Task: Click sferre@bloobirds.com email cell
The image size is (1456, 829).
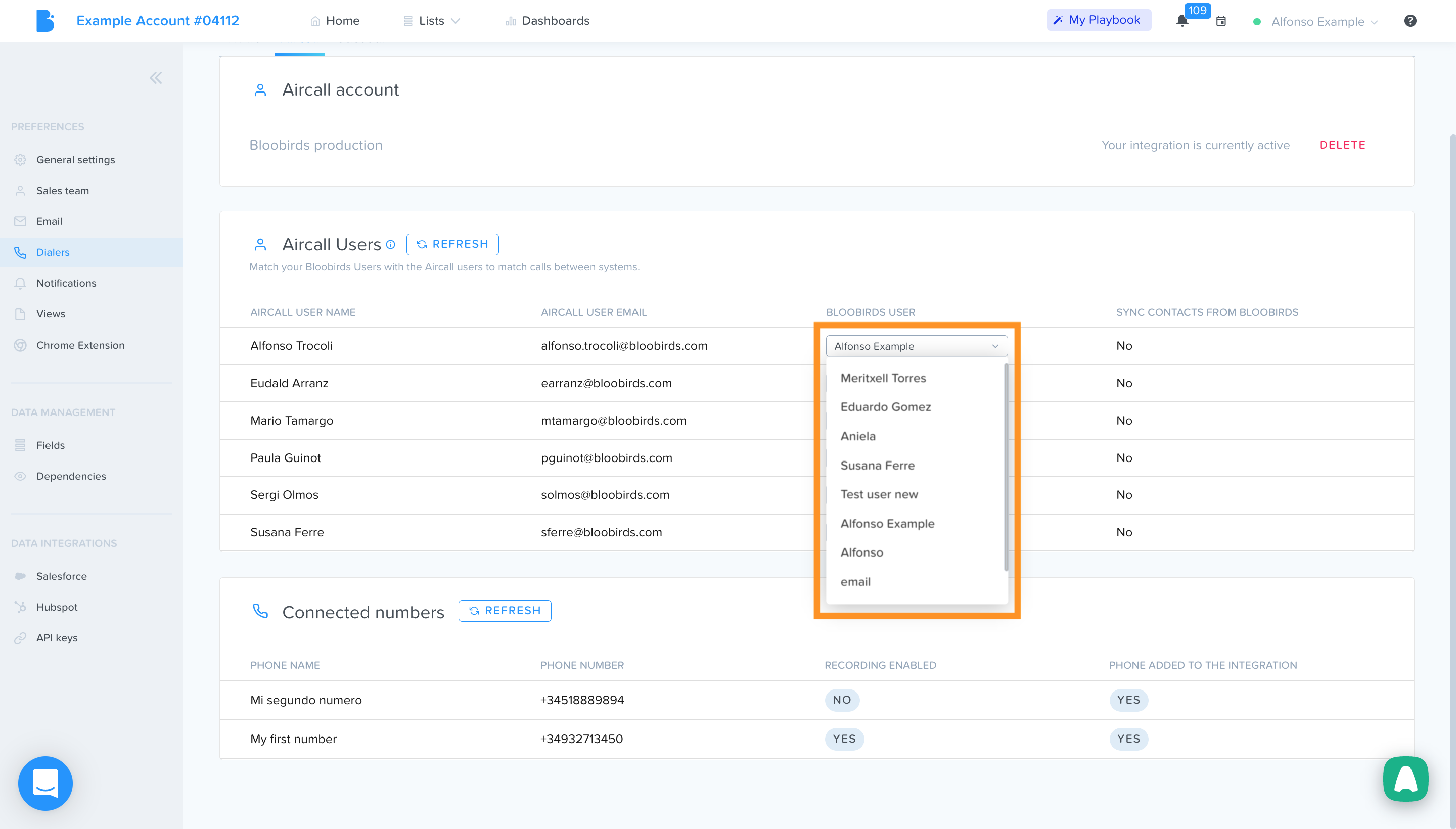Action: pyautogui.click(x=601, y=532)
